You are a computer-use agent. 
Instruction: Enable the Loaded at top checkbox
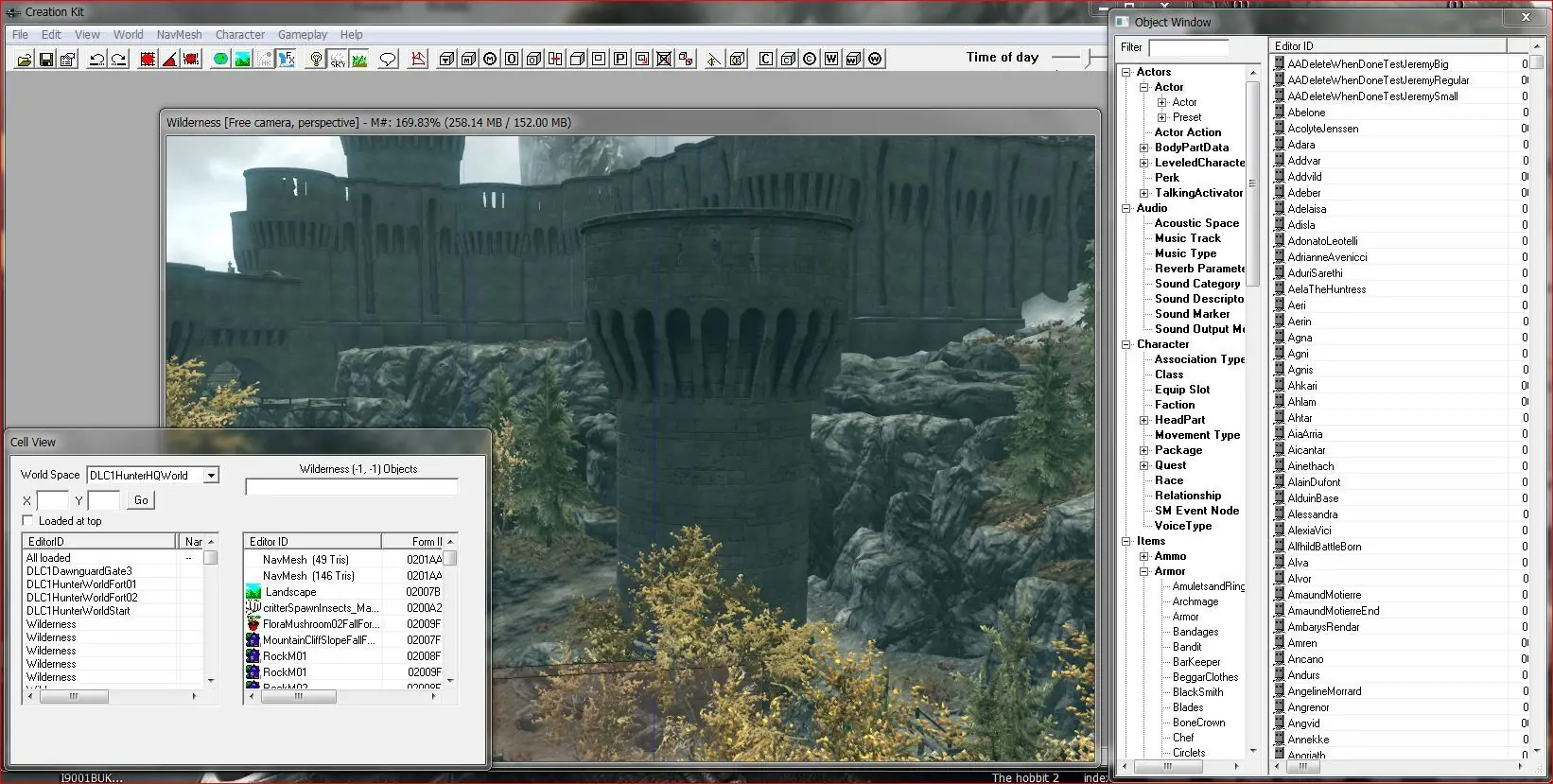coord(27,521)
